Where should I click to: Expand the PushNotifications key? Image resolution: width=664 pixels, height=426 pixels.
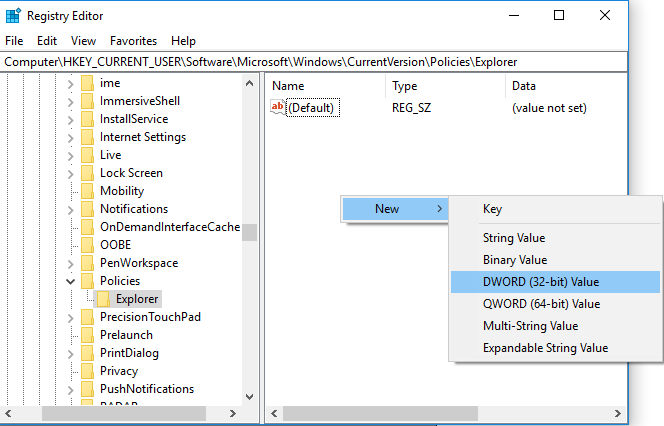coord(70,390)
